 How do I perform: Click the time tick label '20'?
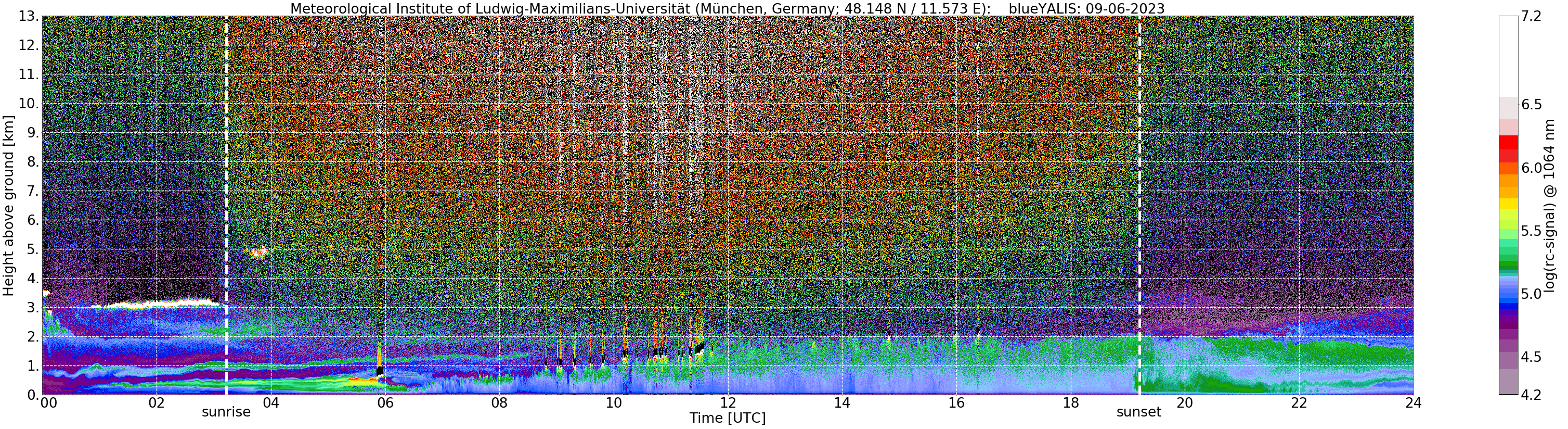pos(1185,403)
